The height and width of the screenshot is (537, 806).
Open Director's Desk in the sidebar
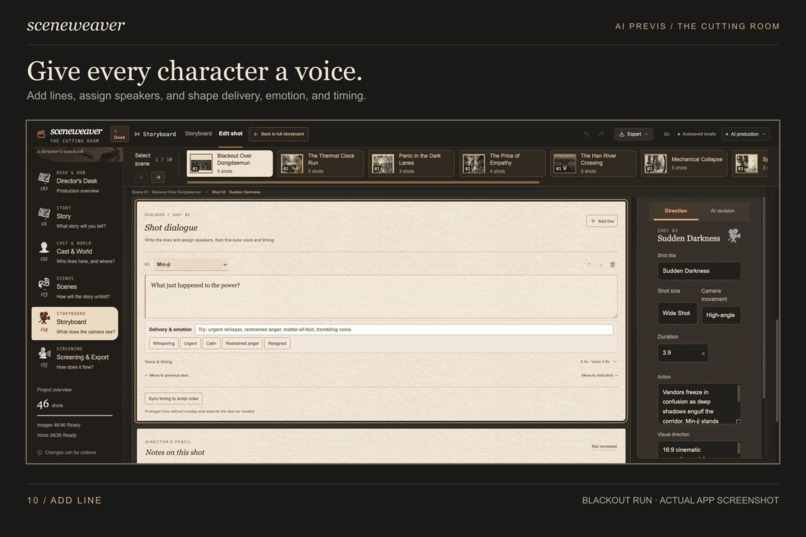click(77, 181)
